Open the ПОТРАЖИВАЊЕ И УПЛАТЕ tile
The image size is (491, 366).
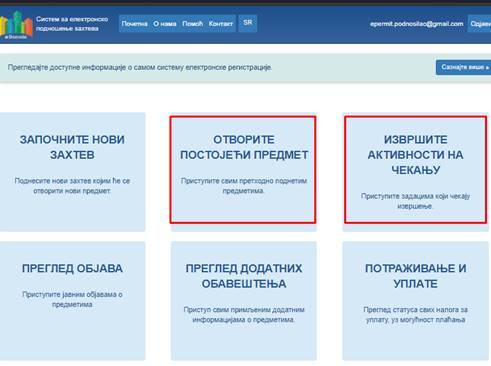pyautogui.click(x=415, y=301)
